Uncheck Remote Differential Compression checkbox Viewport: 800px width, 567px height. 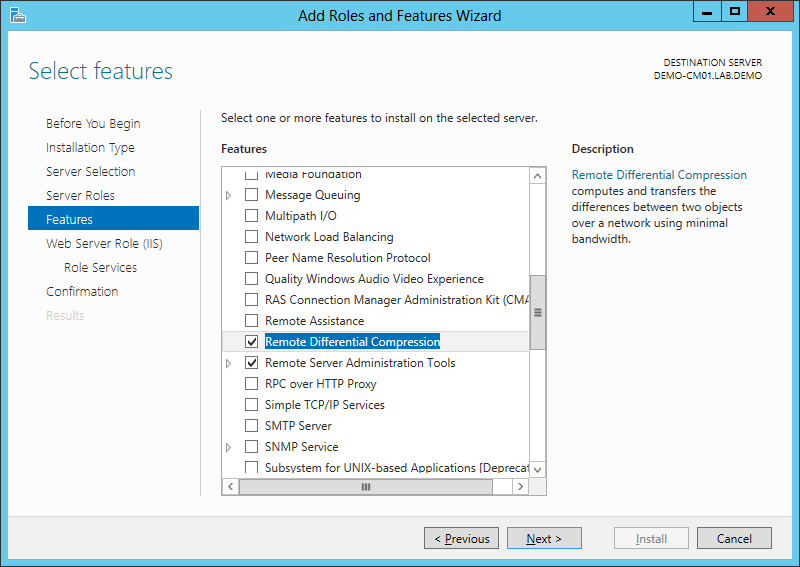tap(252, 342)
